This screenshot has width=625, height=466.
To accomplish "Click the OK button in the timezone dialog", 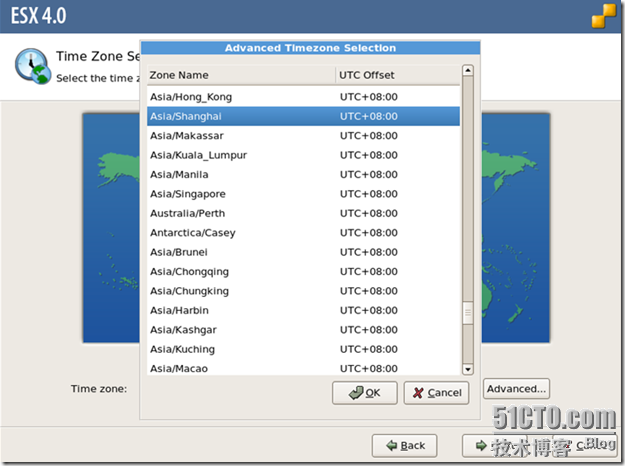I will [365, 393].
